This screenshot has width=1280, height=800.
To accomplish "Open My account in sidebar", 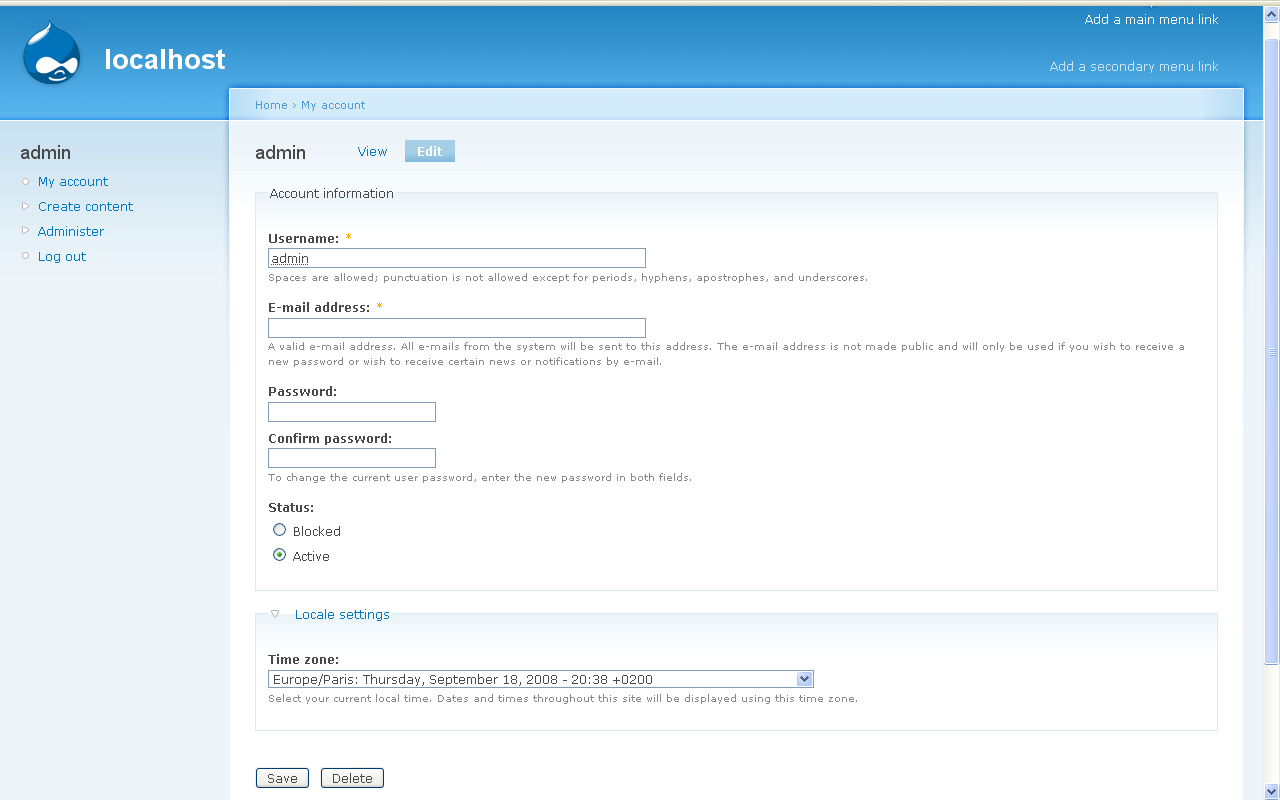I will tap(73, 181).
